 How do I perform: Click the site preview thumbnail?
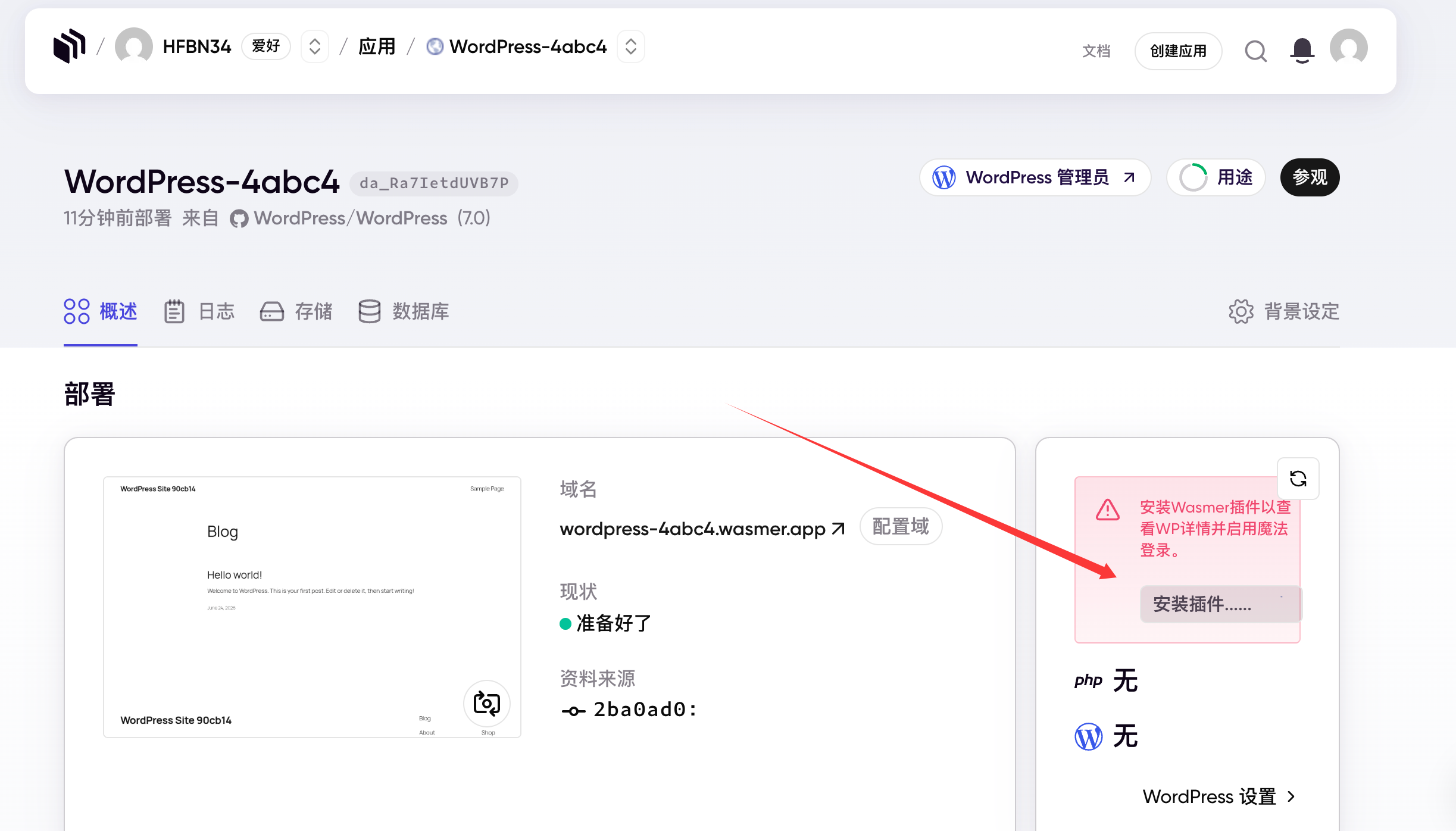[312, 607]
